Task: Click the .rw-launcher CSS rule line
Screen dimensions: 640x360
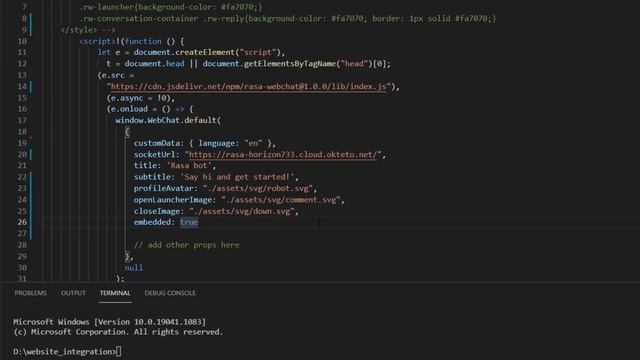Action: click(171, 7)
